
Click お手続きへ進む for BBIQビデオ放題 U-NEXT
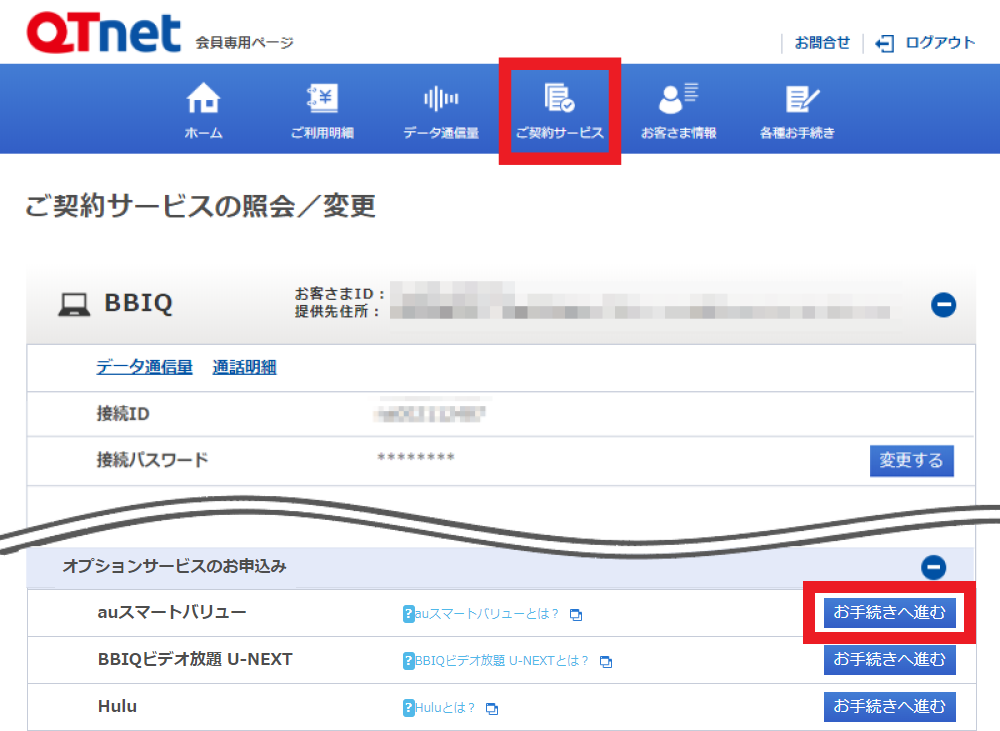point(889,660)
